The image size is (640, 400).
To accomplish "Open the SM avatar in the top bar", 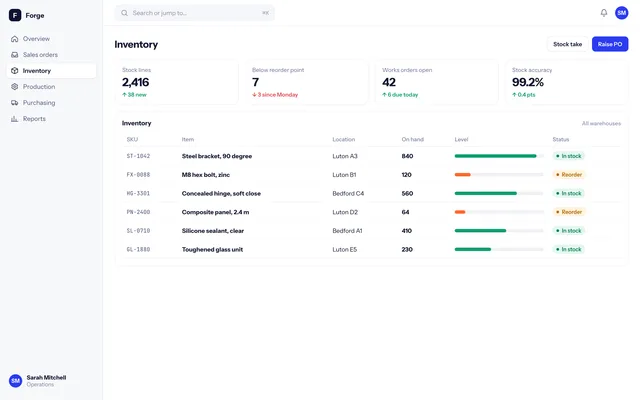I will (x=621, y=13).
